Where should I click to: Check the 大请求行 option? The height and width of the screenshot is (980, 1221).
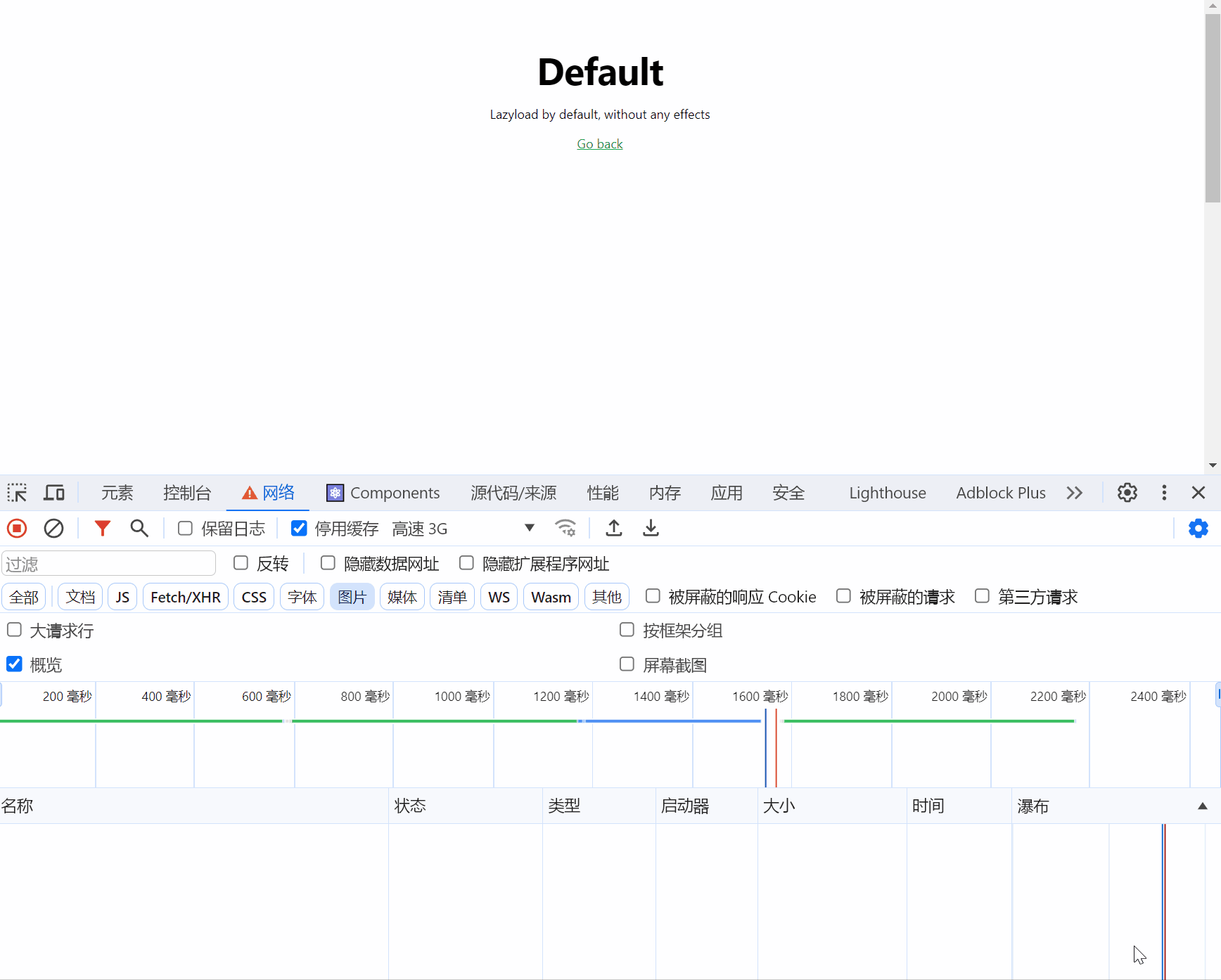14,630
